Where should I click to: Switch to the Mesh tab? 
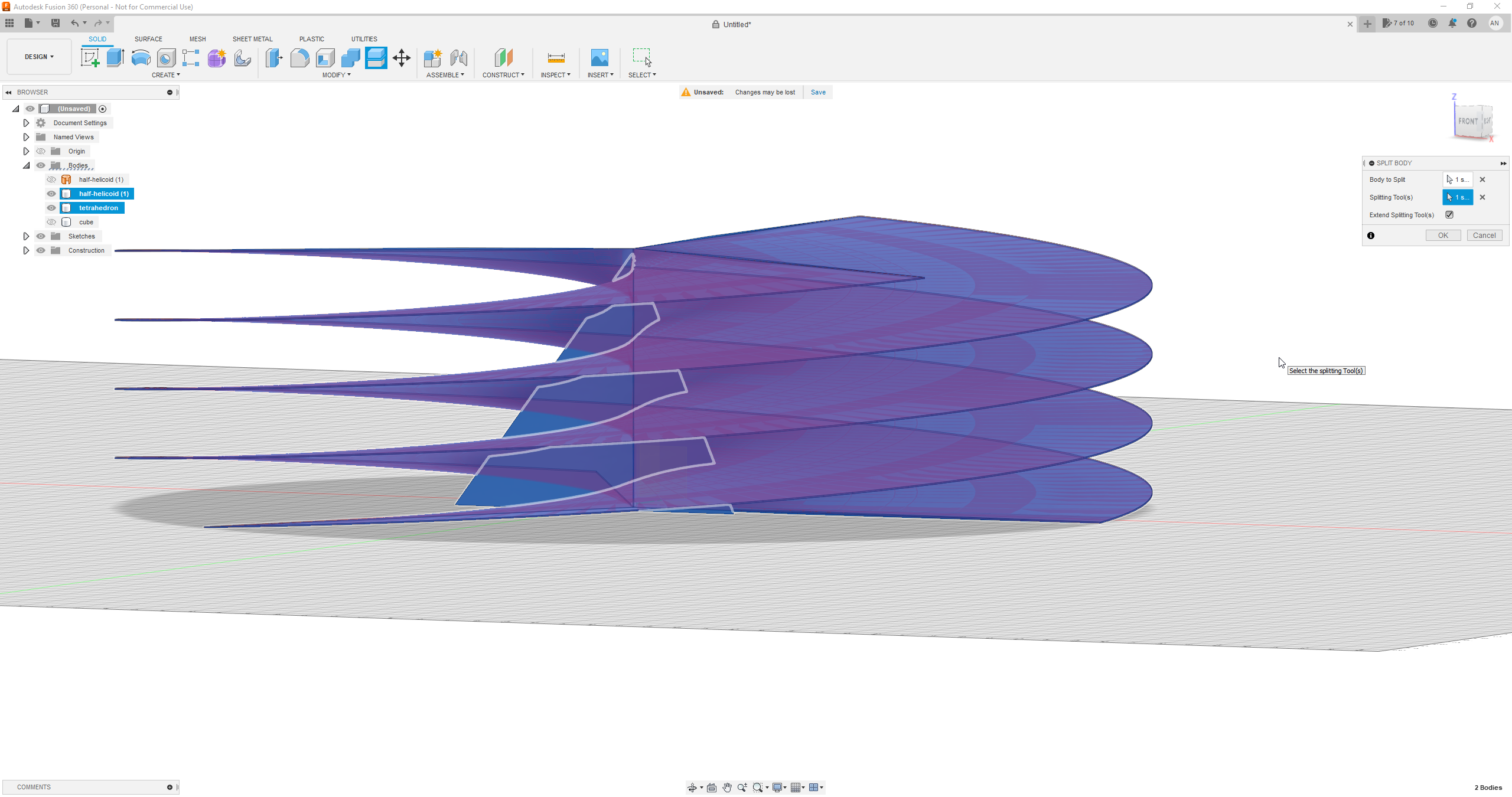(197, 38)
